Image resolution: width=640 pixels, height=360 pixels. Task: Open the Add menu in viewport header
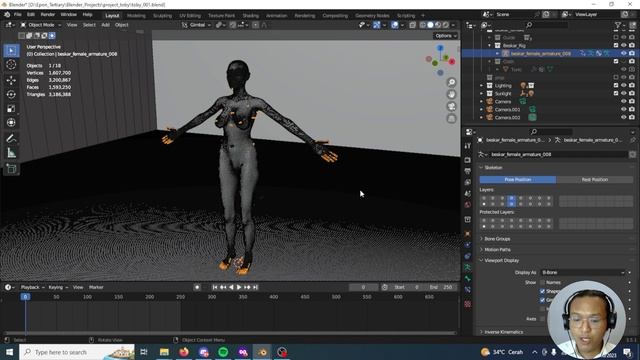click(x=105, y=25)
